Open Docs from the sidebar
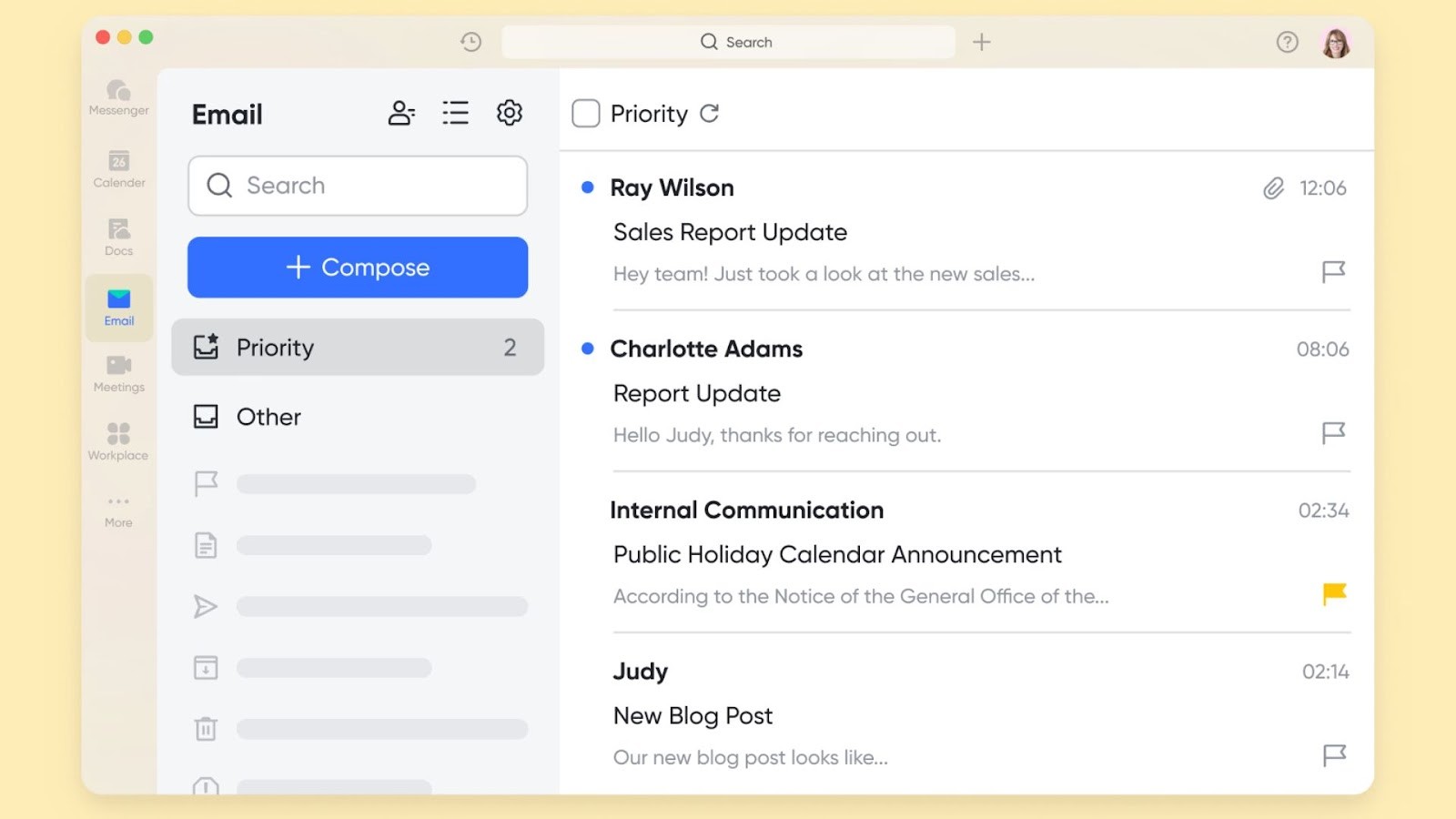Image resolution: width=1456 pixels, height=819 pixels. pyautogui.click(x=117, y=237)
